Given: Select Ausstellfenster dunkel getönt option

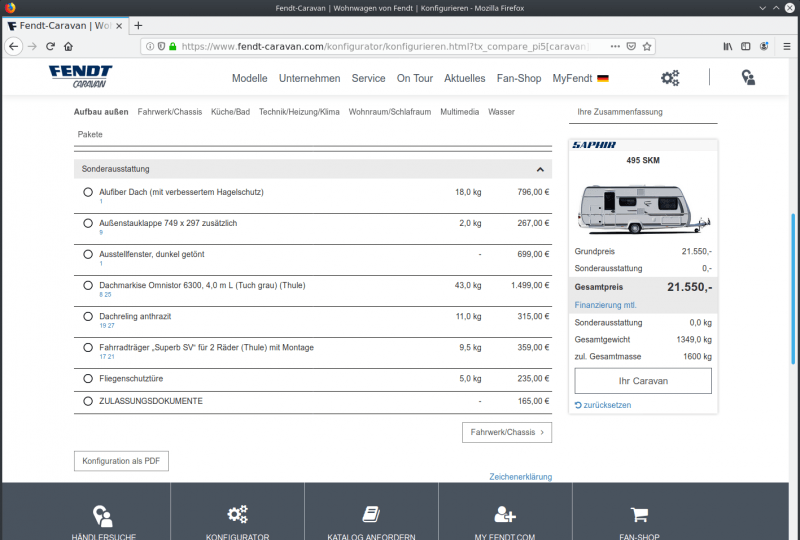Looking at the screenshot, I should pos(88,255).
